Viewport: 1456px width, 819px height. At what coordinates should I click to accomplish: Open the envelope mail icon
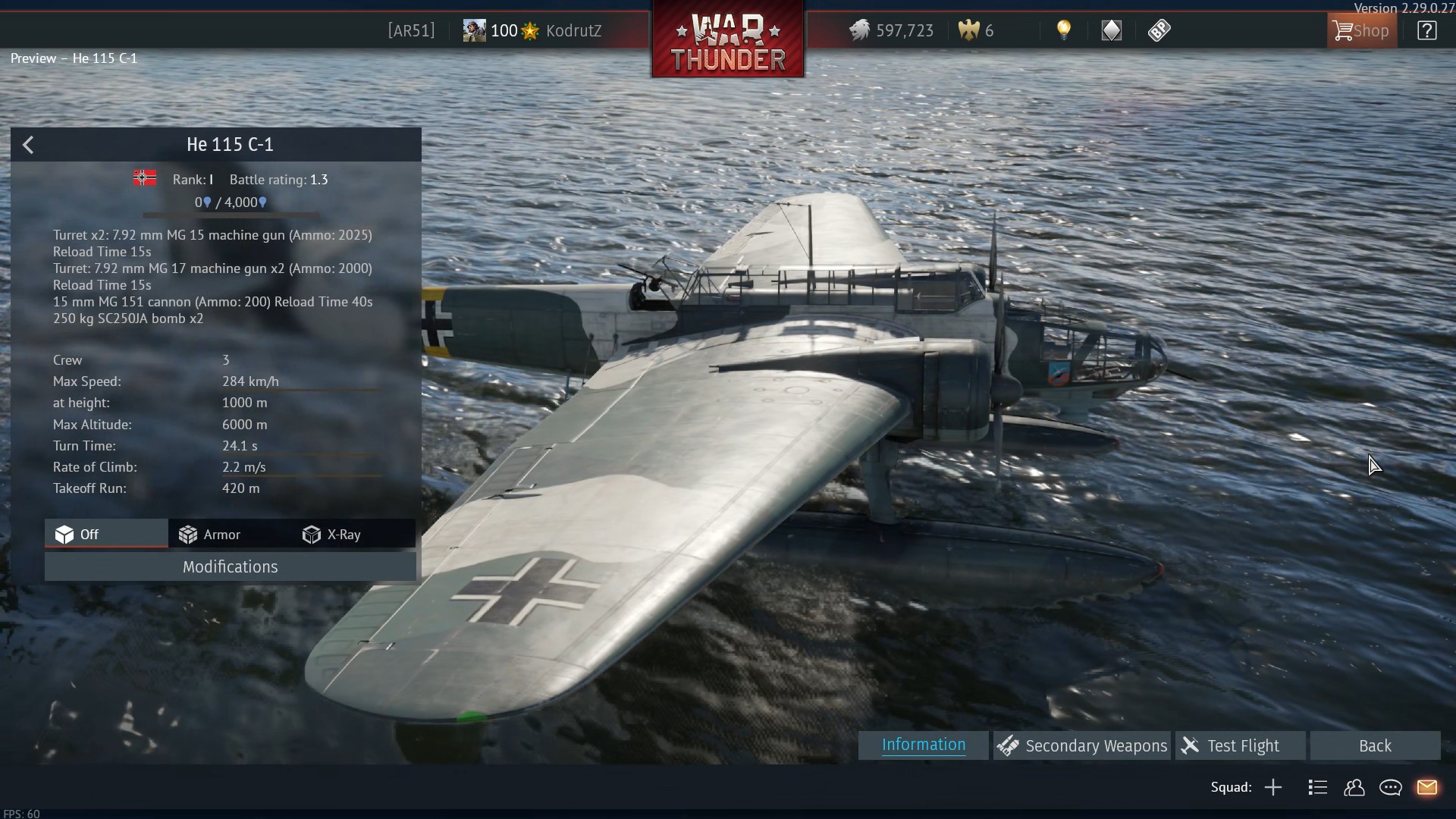point(1427,787)
